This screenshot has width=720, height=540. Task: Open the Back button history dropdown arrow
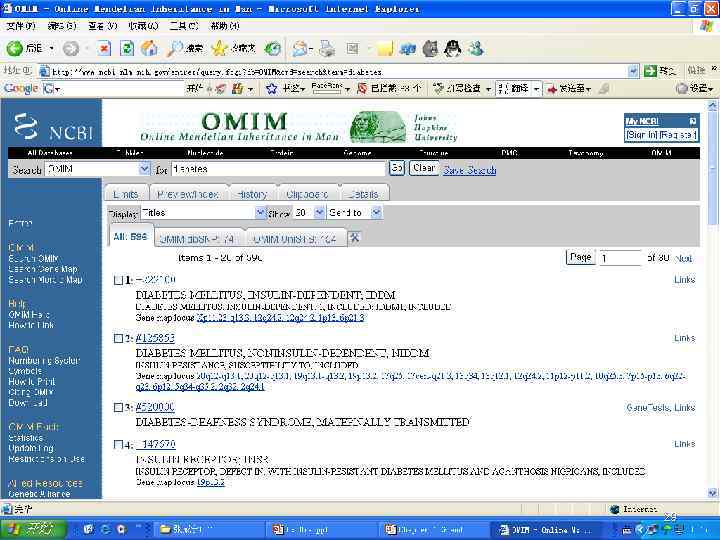pyautogui.click(x=51, y=48)
